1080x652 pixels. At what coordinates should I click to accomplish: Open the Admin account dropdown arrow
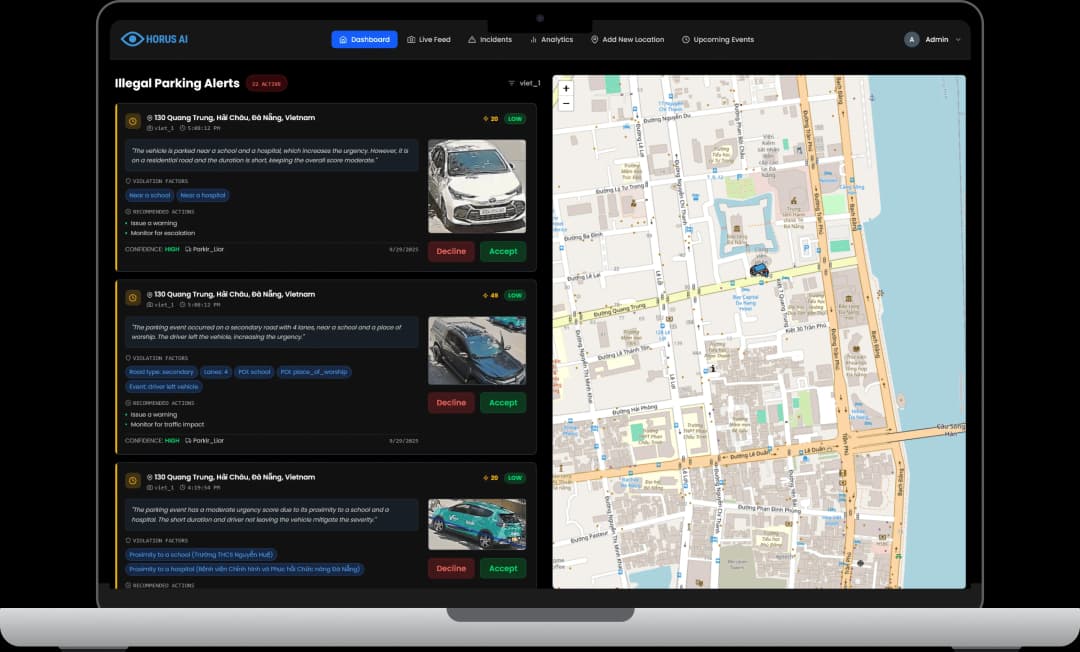coord(959,40)
